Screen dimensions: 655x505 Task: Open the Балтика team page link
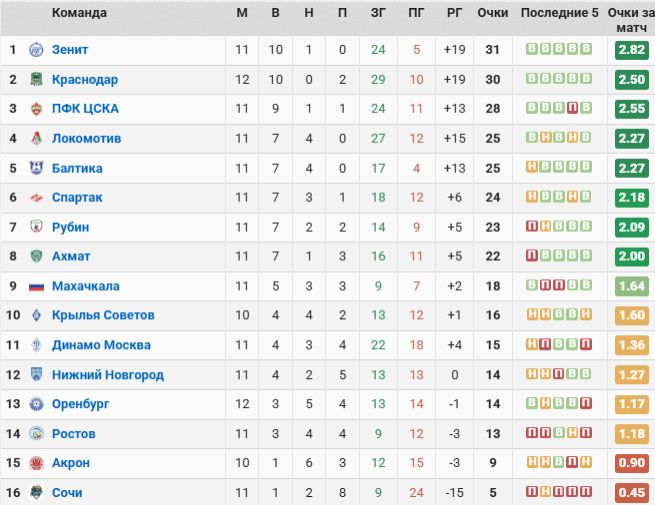(x=77, y=168)
